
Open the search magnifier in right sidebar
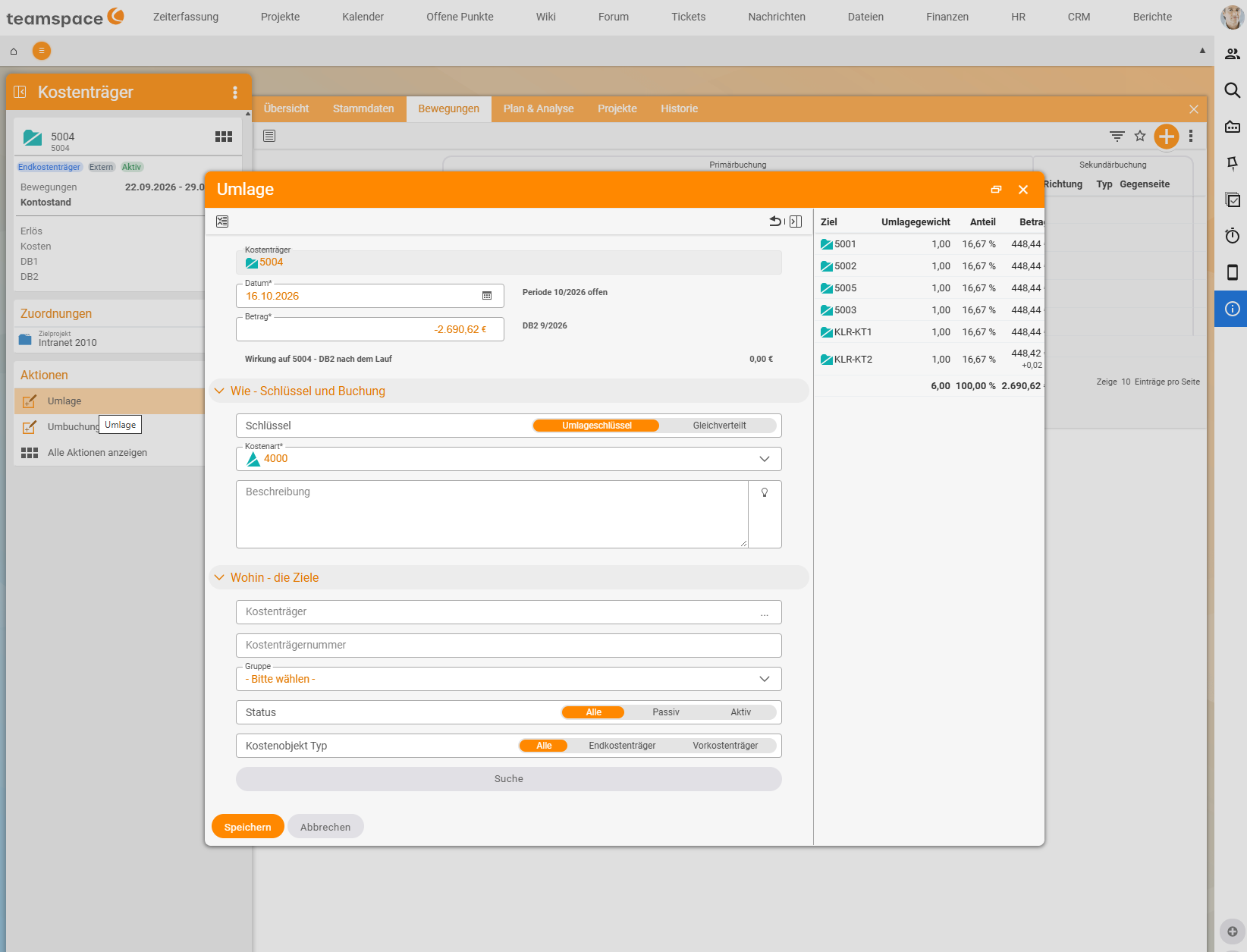click(1233, 90)
